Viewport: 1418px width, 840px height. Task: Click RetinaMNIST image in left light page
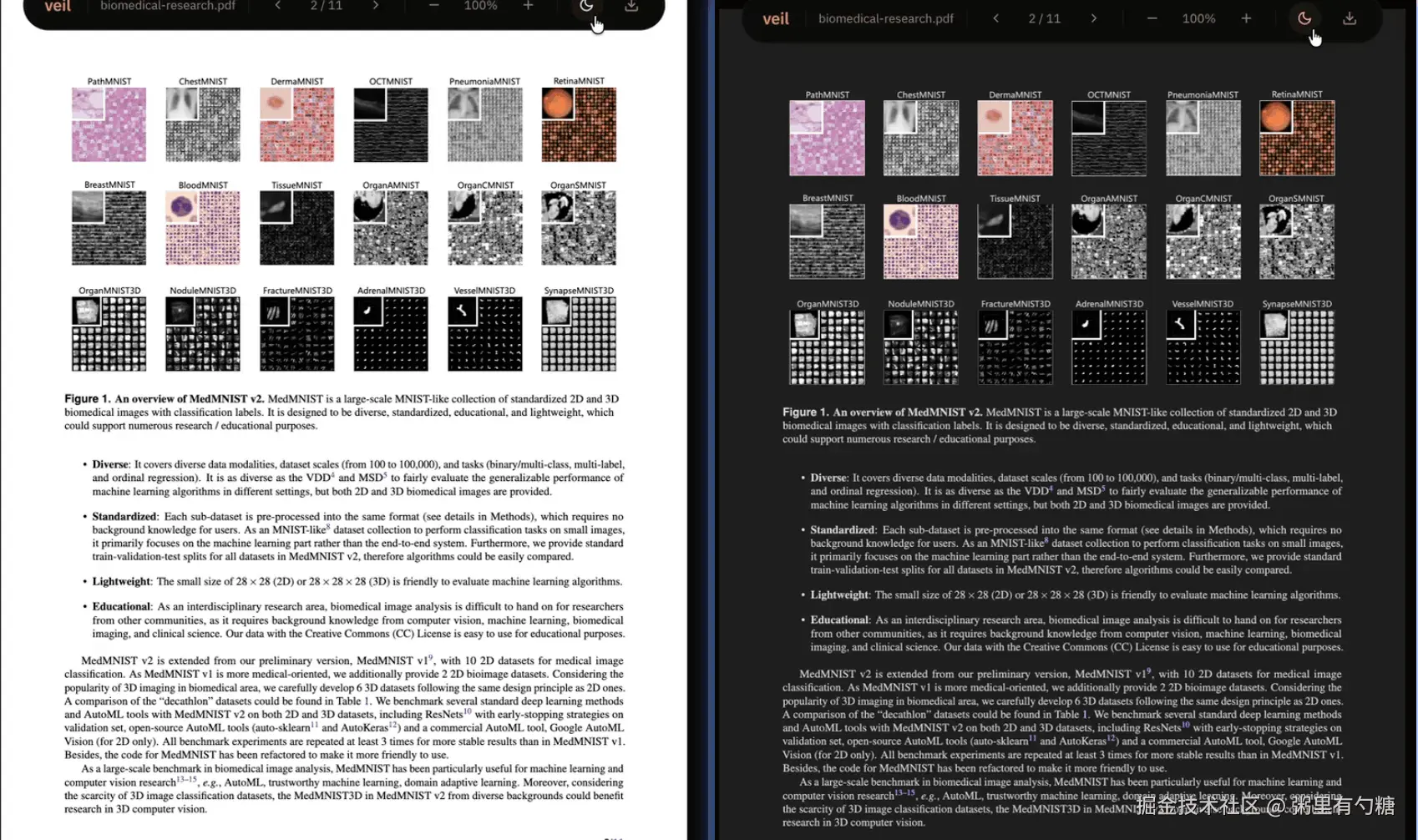[x=579, y=124]
